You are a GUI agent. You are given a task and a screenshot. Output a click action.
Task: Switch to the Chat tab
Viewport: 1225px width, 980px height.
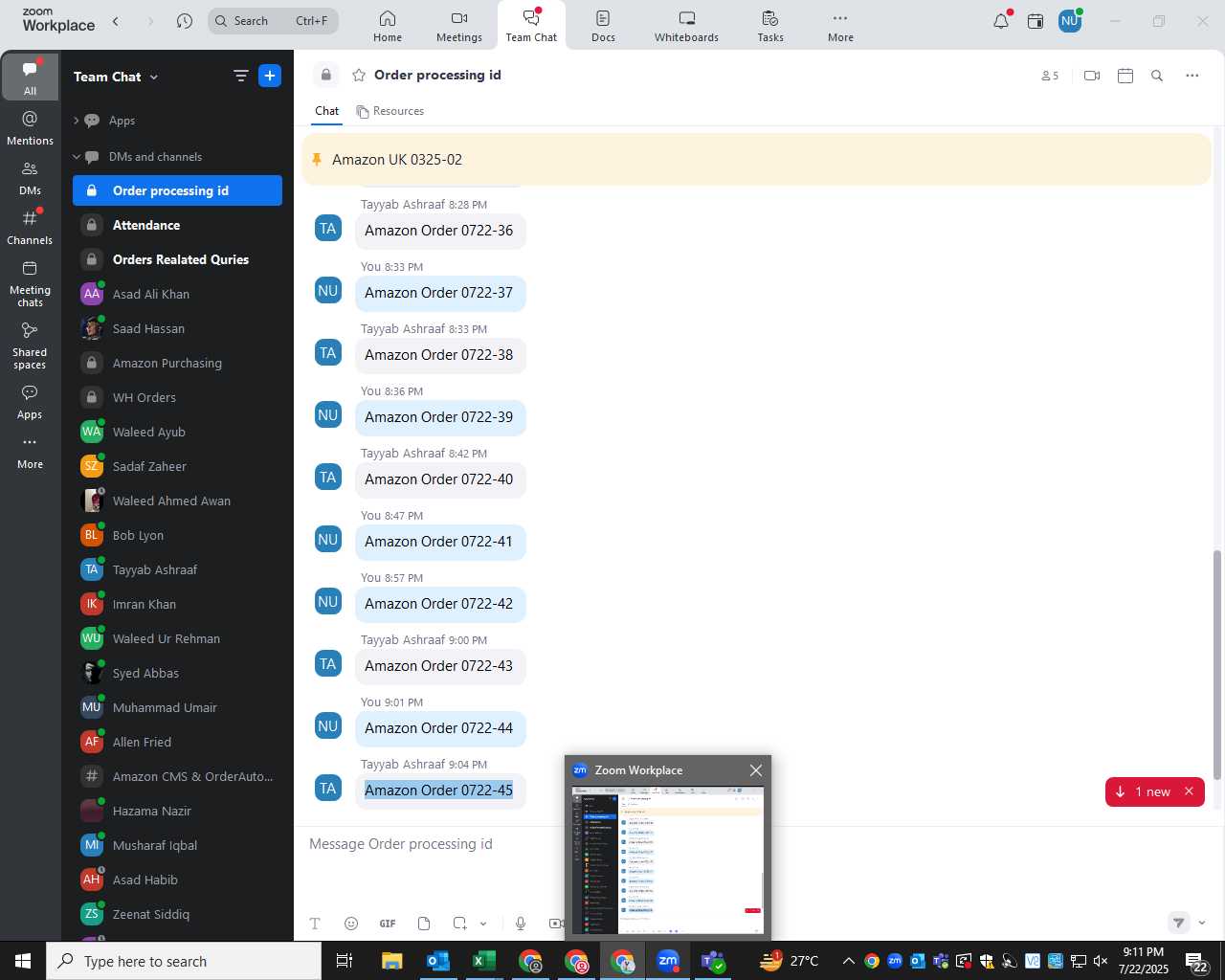pyautogui.click(x=327, y=111)
